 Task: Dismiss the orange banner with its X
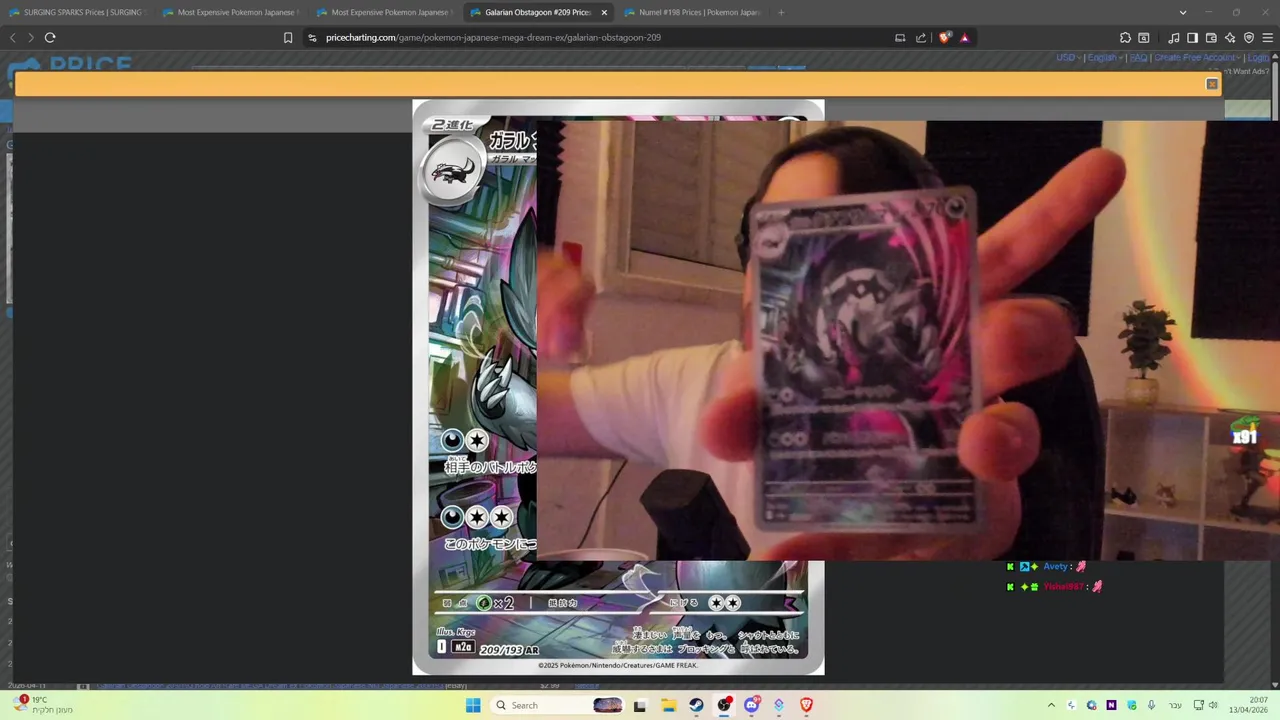(x=1212, y=84)
